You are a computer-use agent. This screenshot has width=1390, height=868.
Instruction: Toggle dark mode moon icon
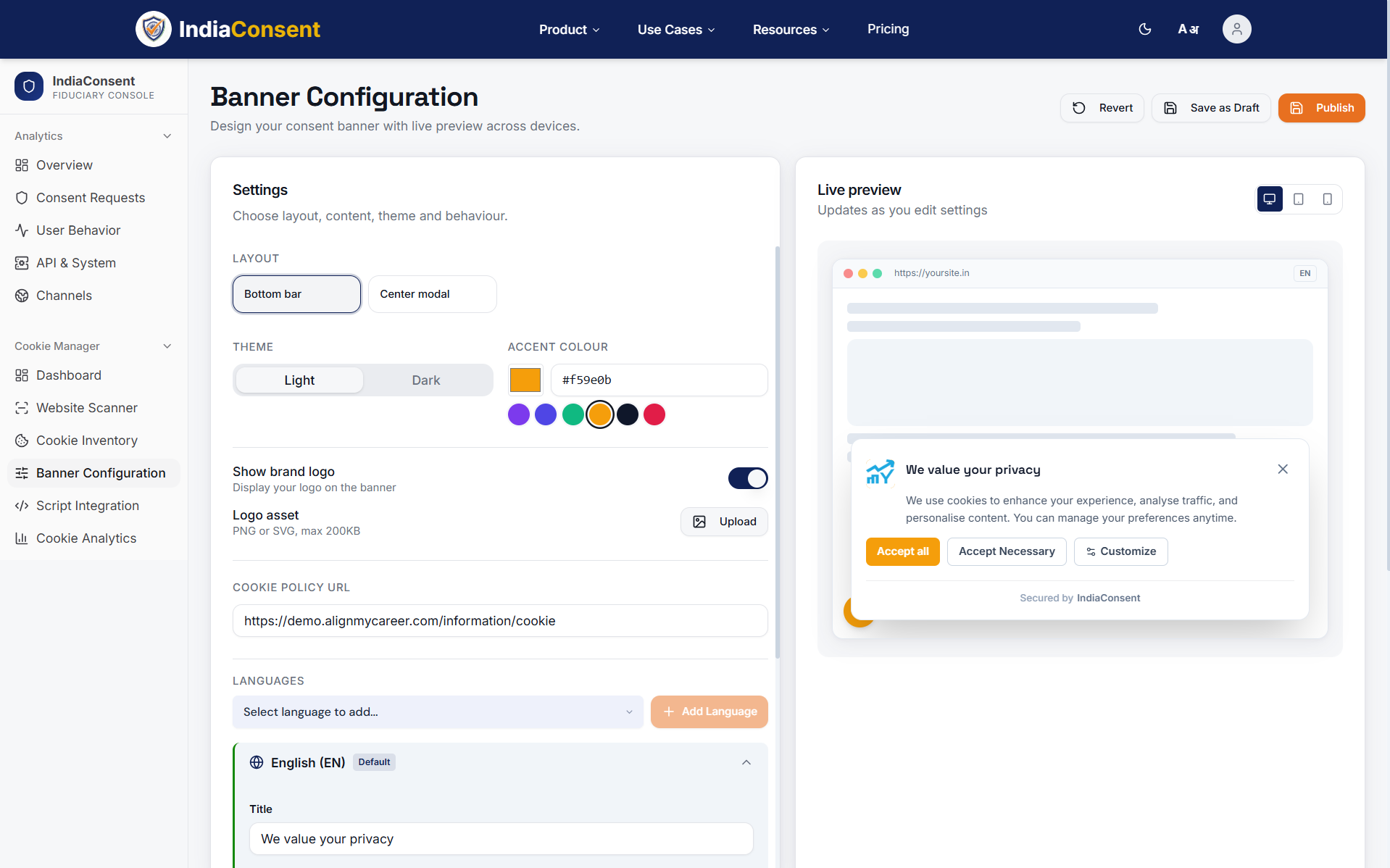pyautogui.click(x=1145, y=29)
